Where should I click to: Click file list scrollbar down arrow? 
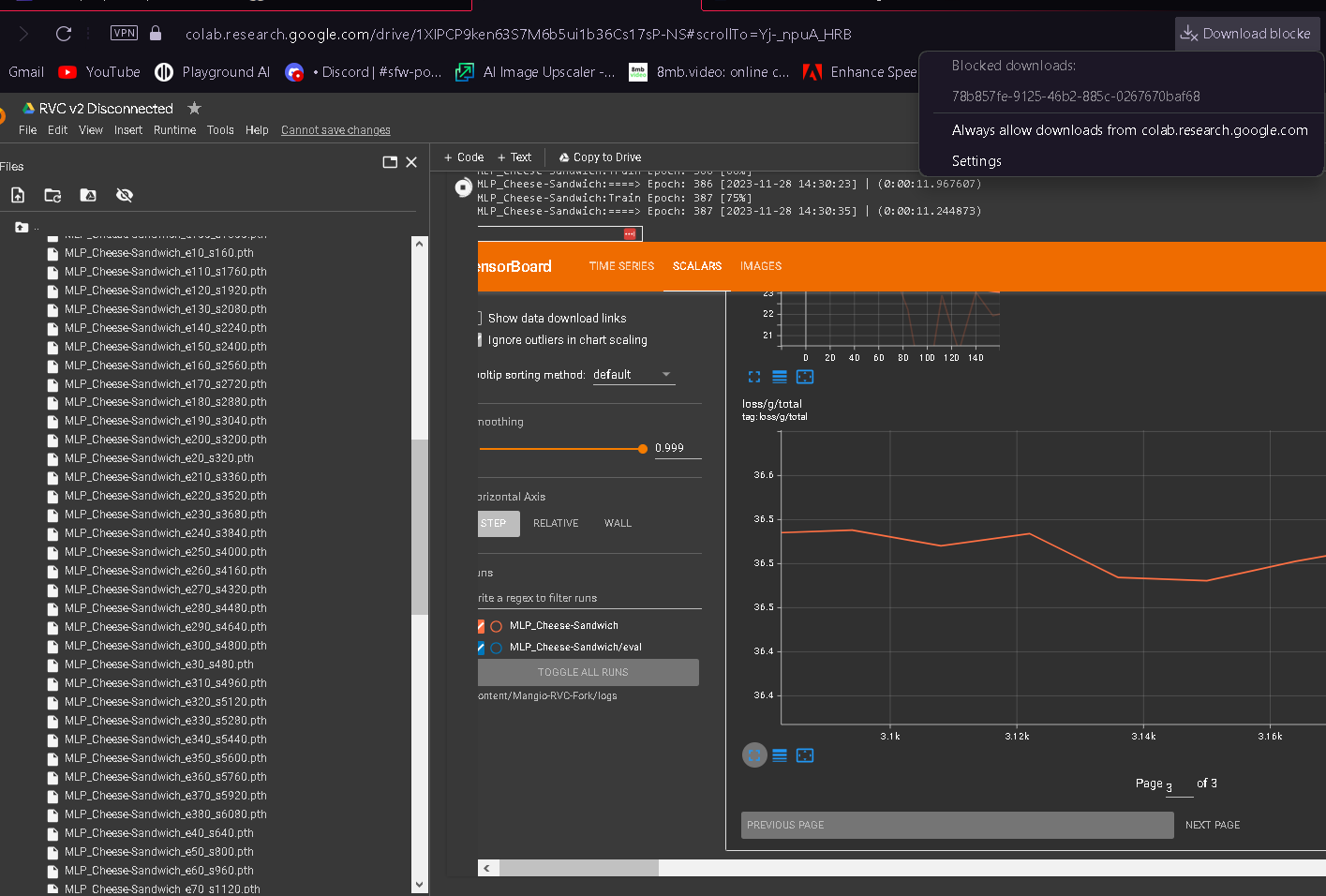pyautogui.click(x=419, y=884)
